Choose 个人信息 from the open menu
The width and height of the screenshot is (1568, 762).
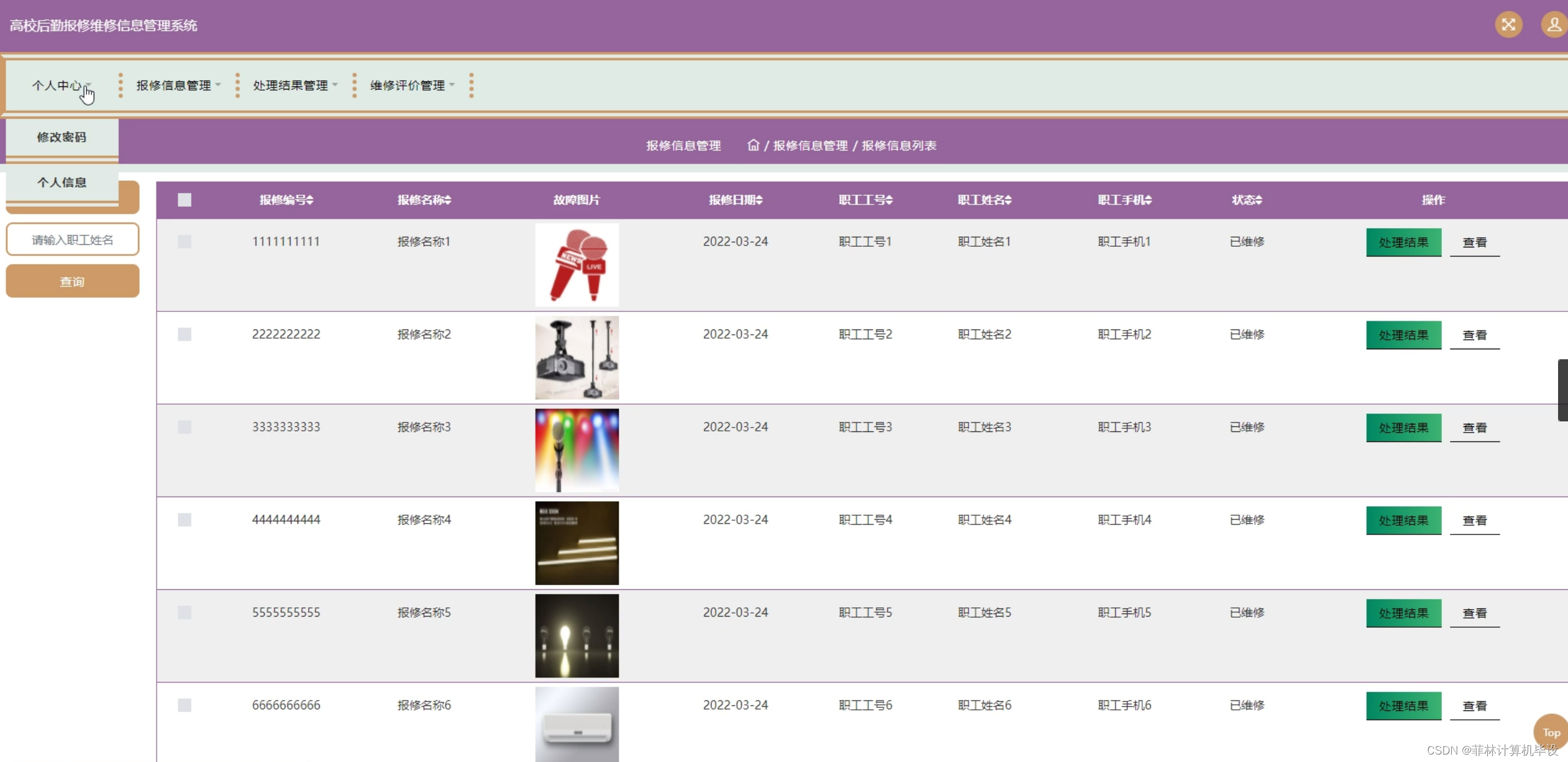pyautogui.click(x=62, y=182)
